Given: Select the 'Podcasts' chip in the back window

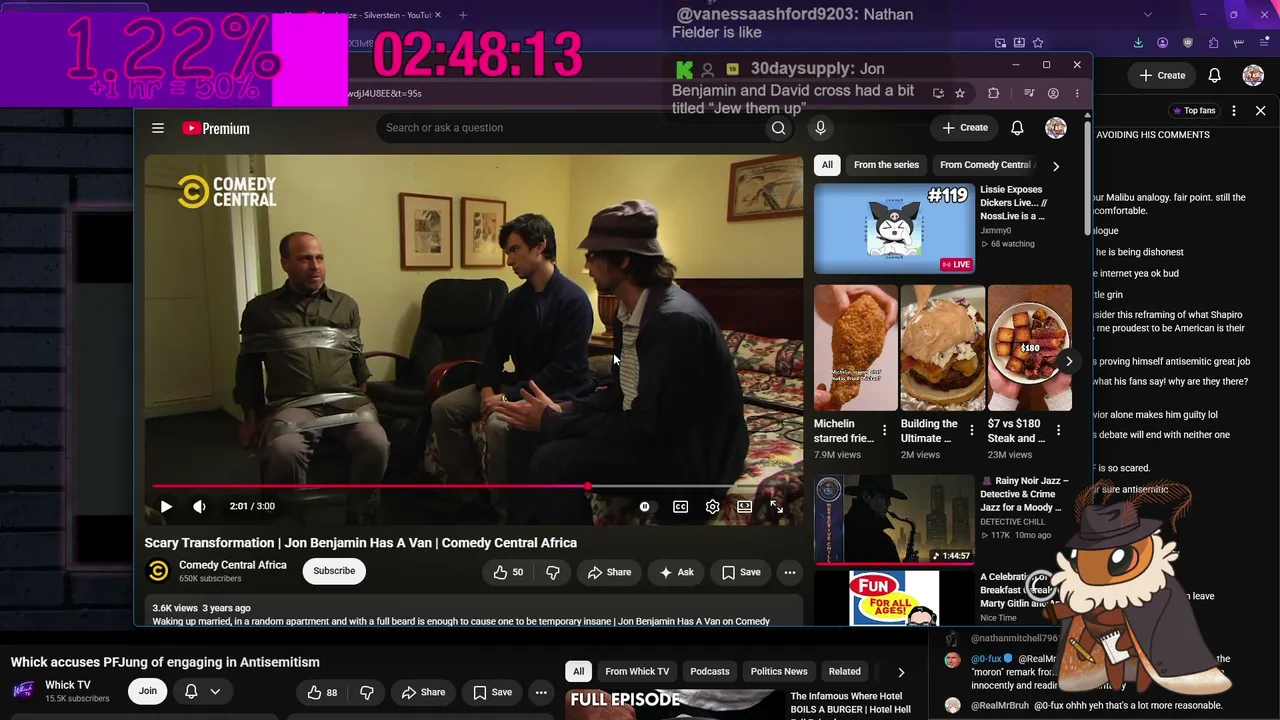Looking at the screenshot, I should 710,671.
